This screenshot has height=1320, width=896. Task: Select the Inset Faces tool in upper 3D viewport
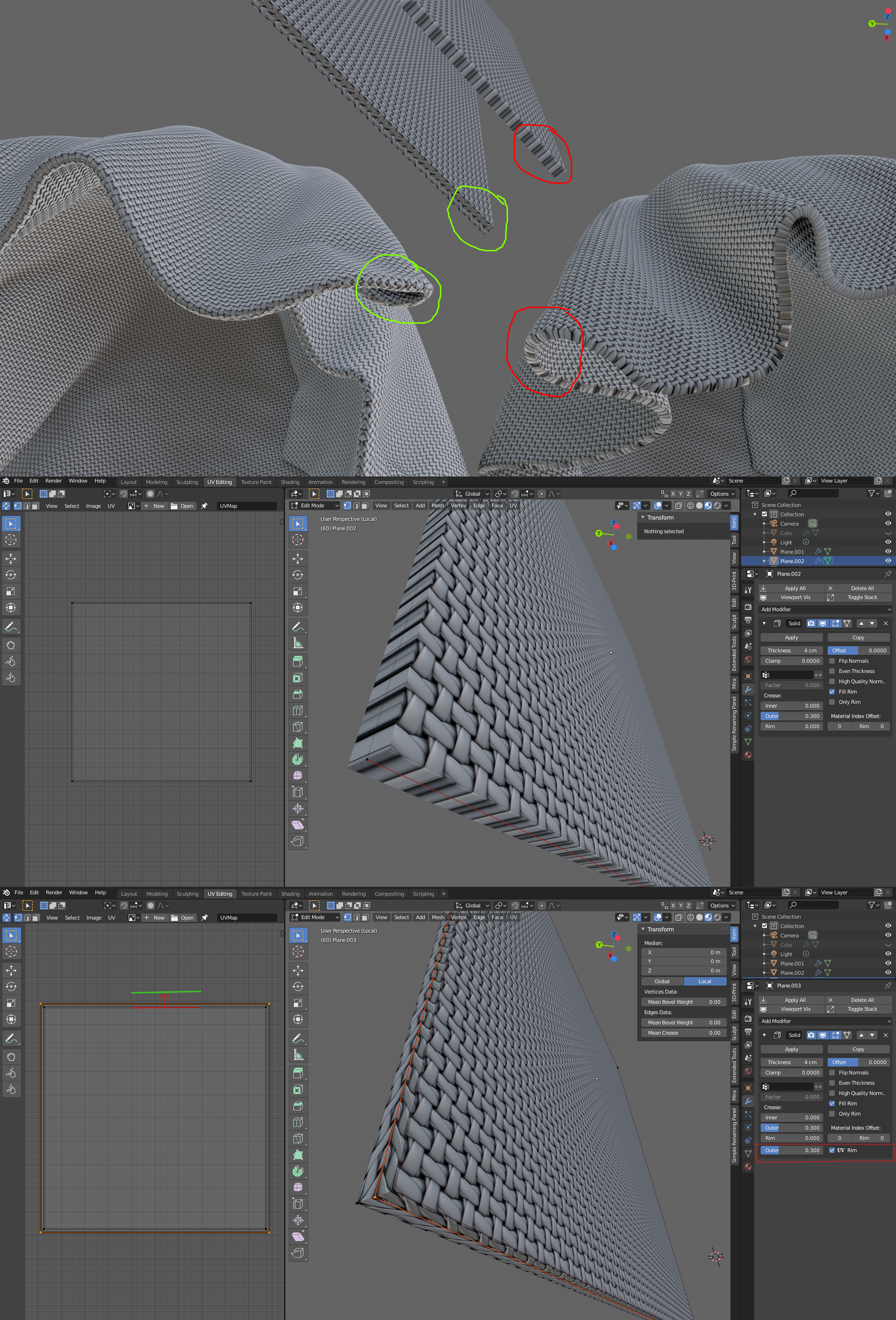(x=298, y=677)
